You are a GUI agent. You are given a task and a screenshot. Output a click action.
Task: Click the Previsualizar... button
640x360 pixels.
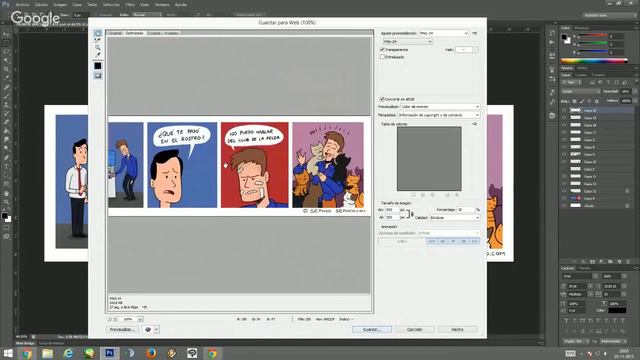(122, 329)
